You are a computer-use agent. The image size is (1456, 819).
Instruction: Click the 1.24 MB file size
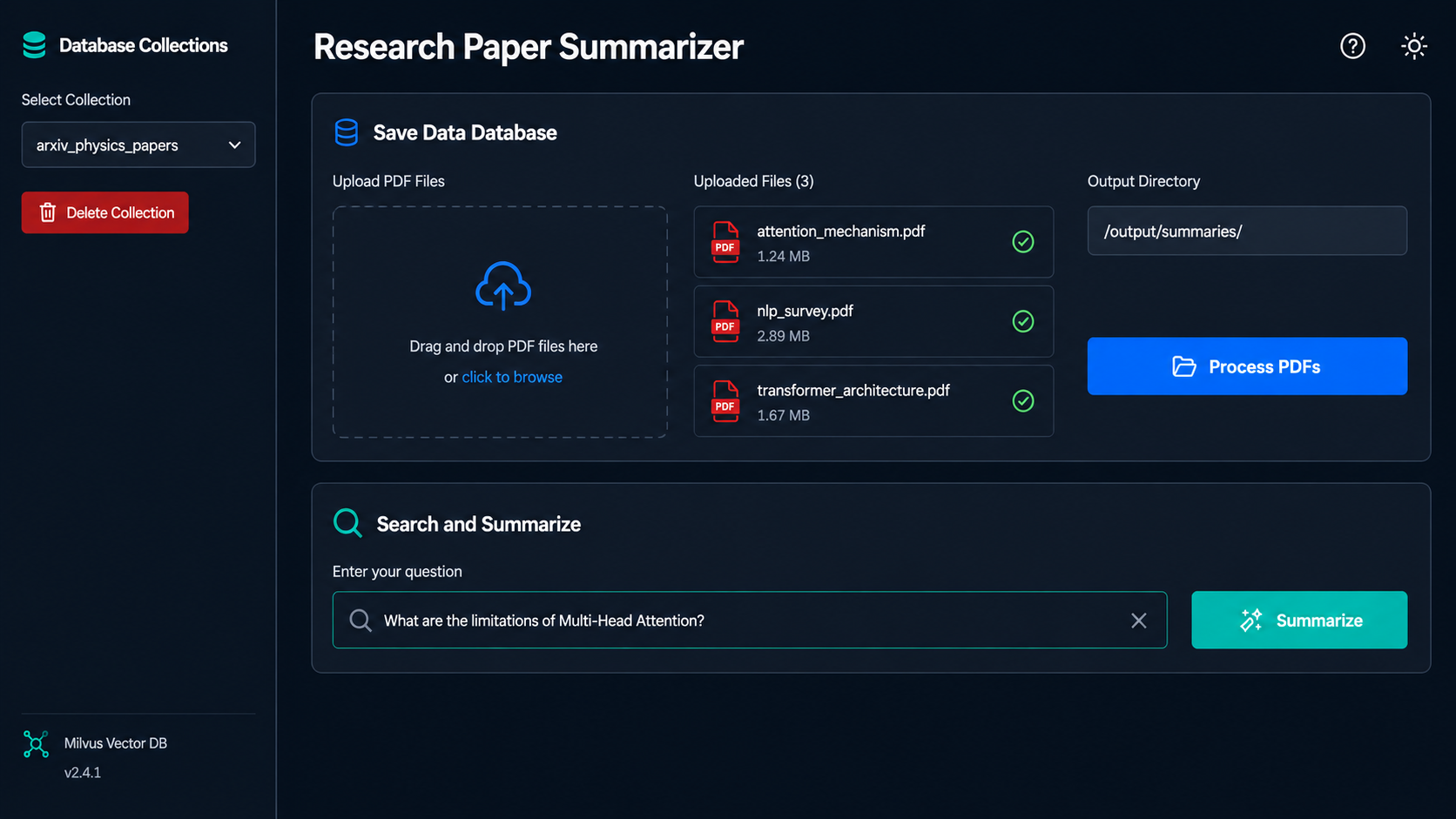pos(784,256)
